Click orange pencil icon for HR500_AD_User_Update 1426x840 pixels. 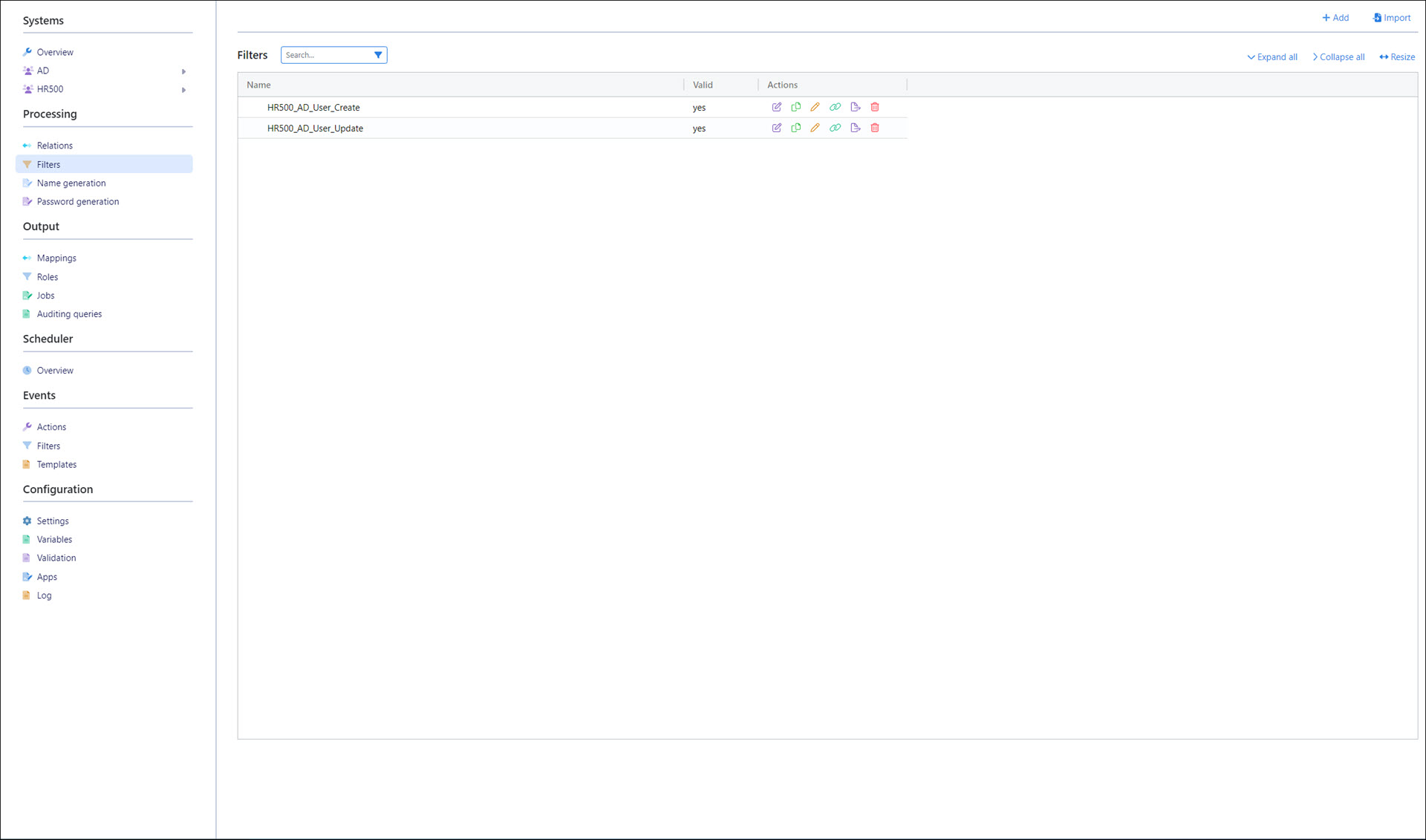click(x=815, y=128)
